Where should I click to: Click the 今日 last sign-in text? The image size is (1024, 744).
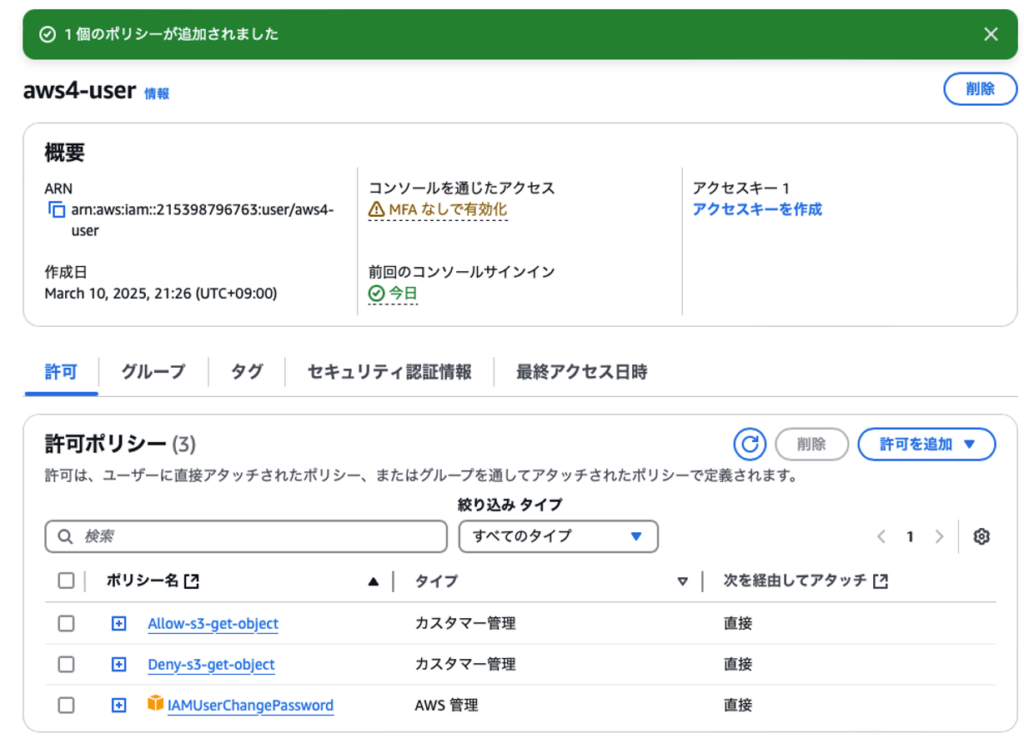(x=403, y=293)
